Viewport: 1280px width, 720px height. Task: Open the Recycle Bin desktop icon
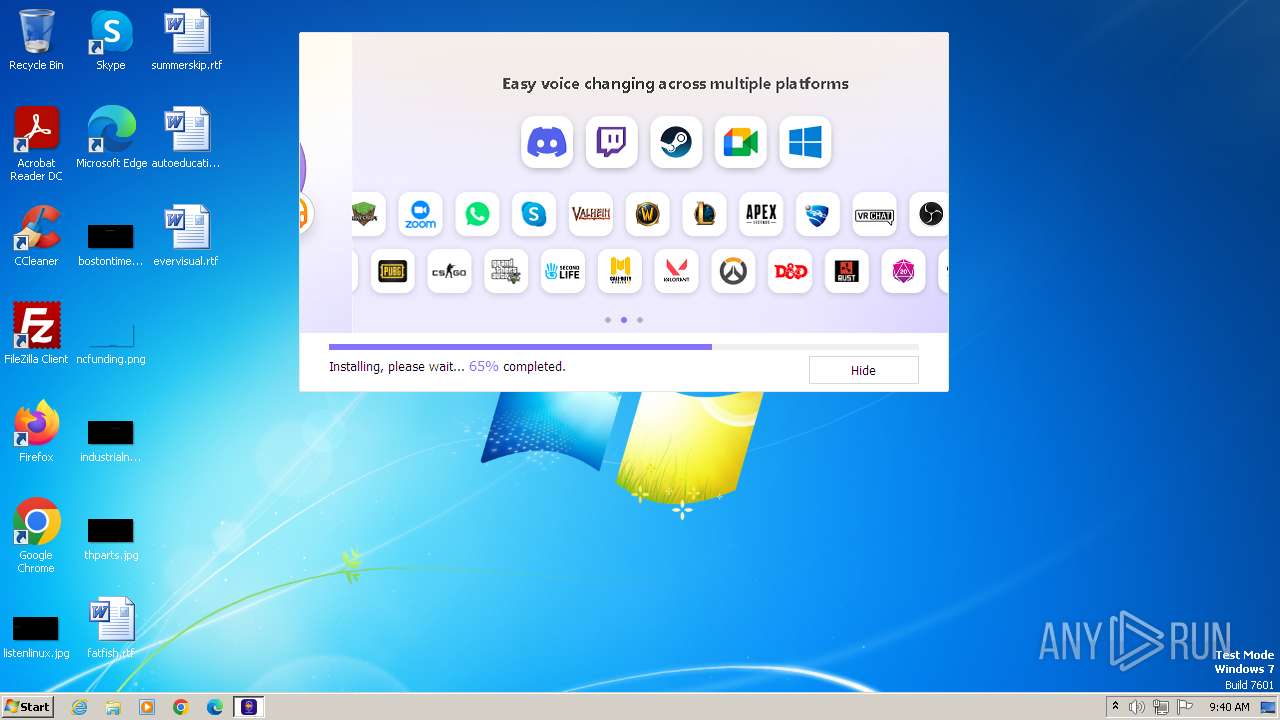pyautogui.click(x=36, y=40)
